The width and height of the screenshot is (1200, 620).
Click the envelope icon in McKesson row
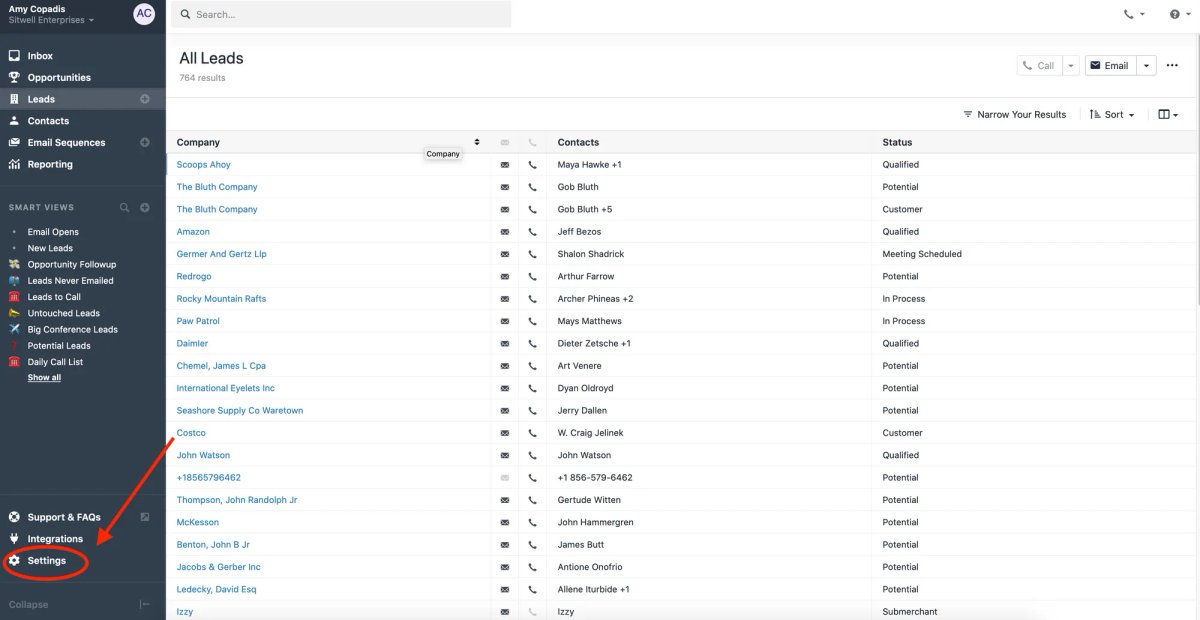pyautogui.click(x=504, y=523)
